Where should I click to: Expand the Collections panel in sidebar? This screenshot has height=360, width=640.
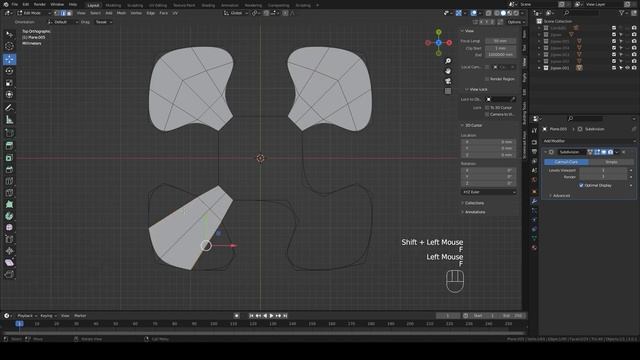tap(473, 203)
